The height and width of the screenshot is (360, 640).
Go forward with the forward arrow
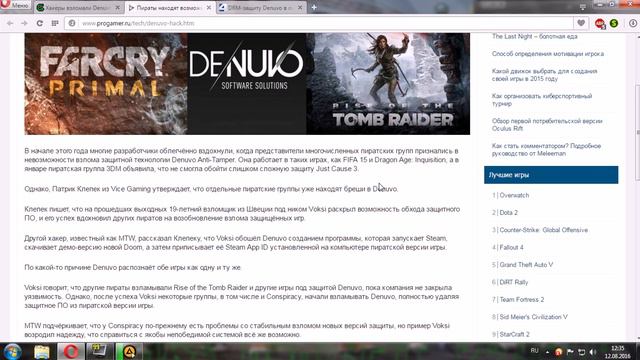24,23
